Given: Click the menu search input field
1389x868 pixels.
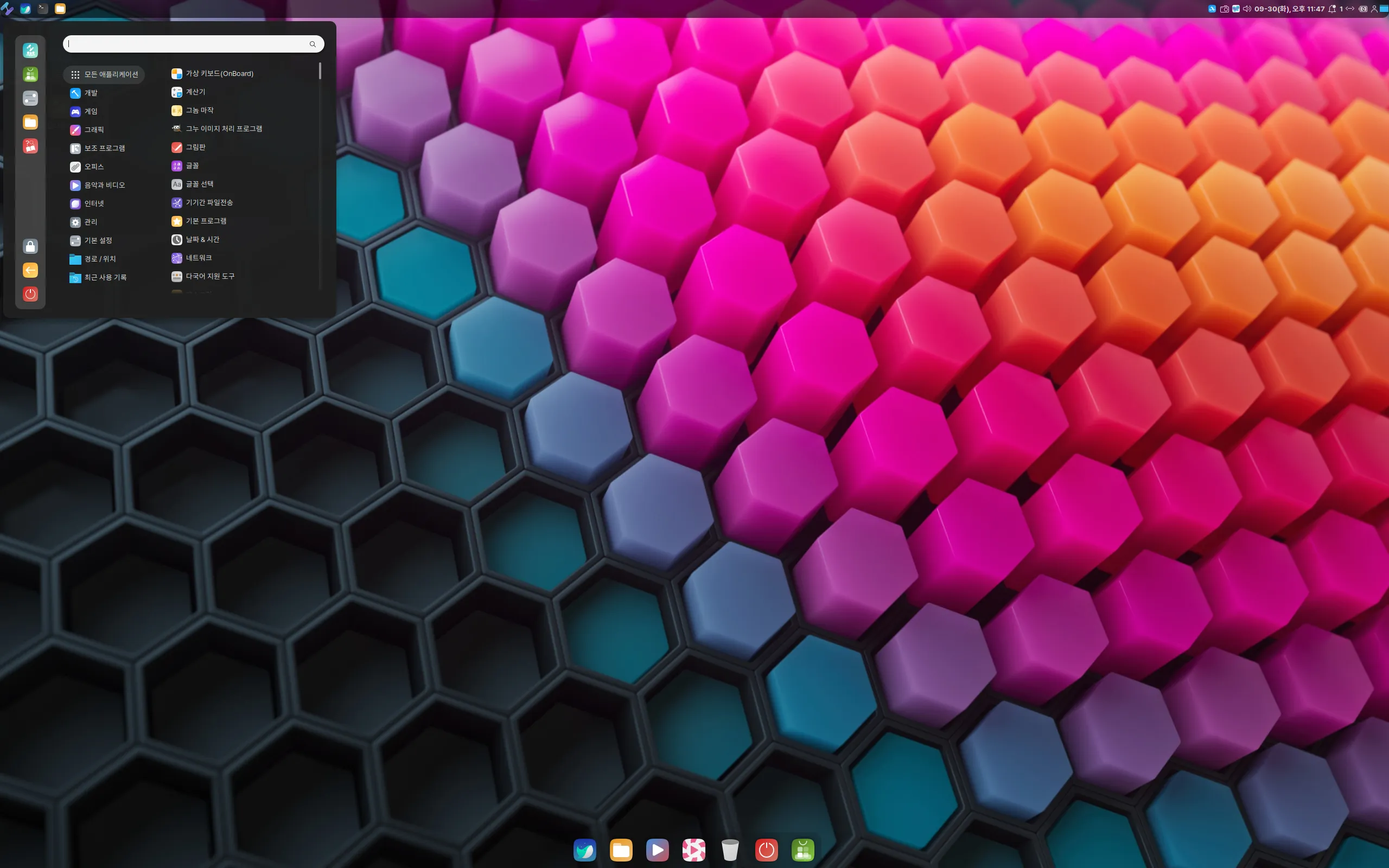Looking at the screenshot, I should 193,43.
